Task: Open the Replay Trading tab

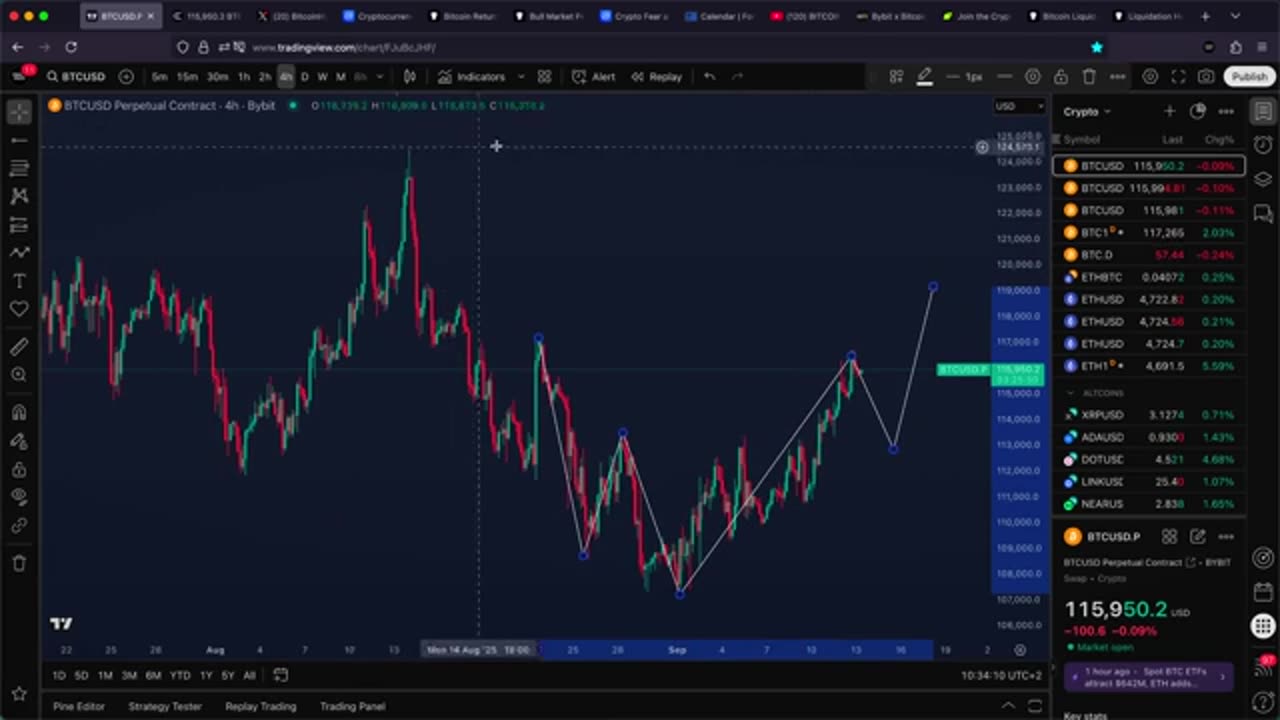Action: [261, 706]
